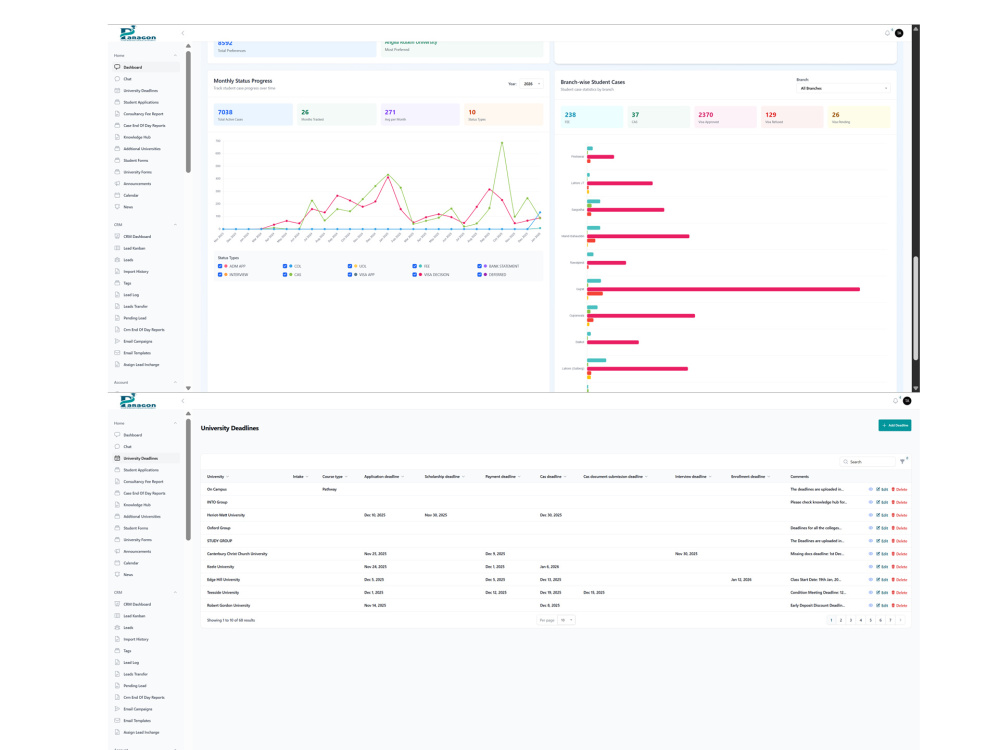This screenshot has width=1000, height=750.
Task: Sort by Payment deadline column header
Action: click(503, 476)
